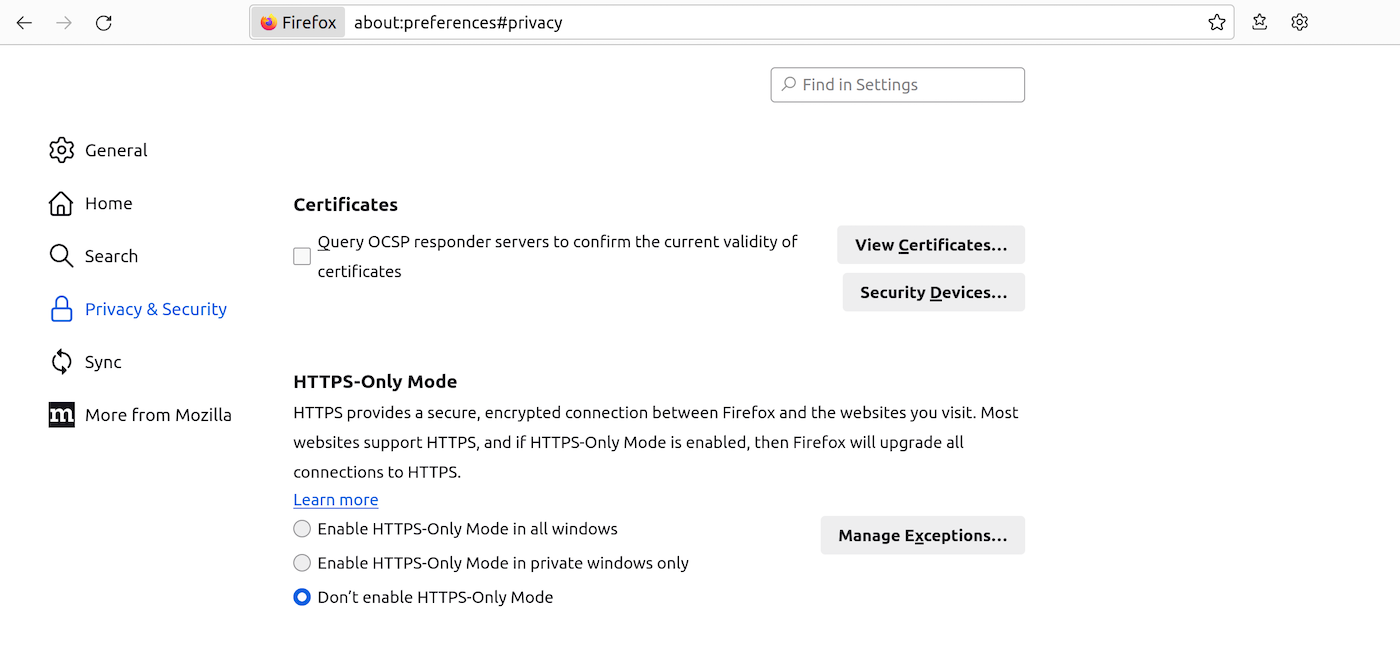
Task: Click the save to library icon
Action: click(1259, 22)
